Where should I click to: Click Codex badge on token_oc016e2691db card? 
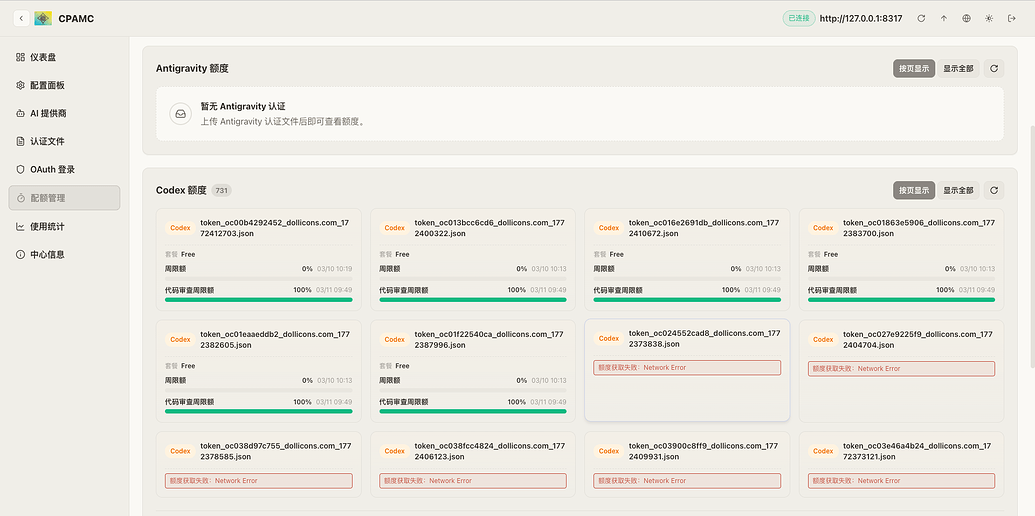coord(609,228)
